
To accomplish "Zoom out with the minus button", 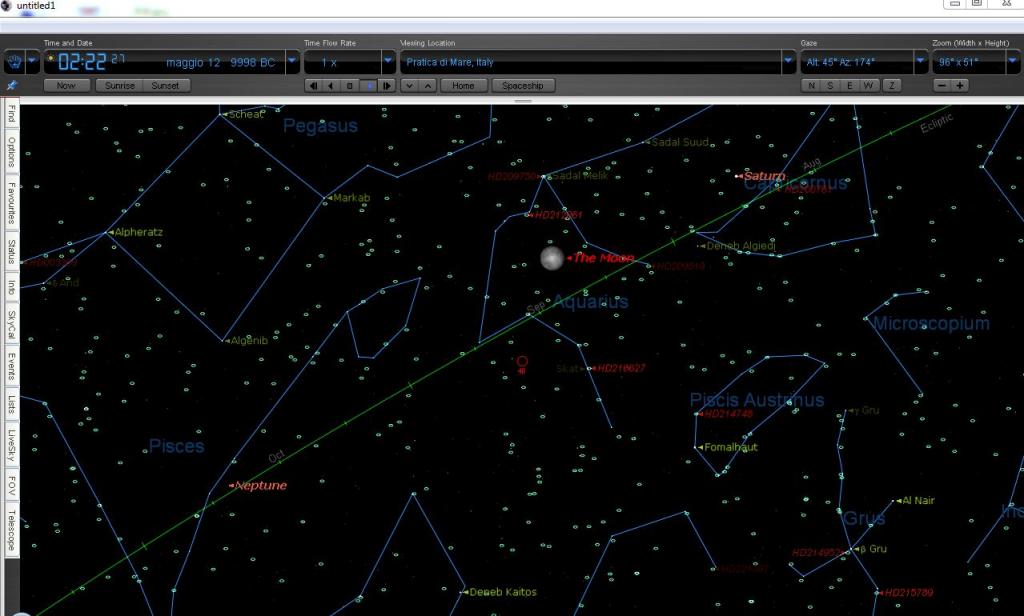I will [x=942, y=86].
